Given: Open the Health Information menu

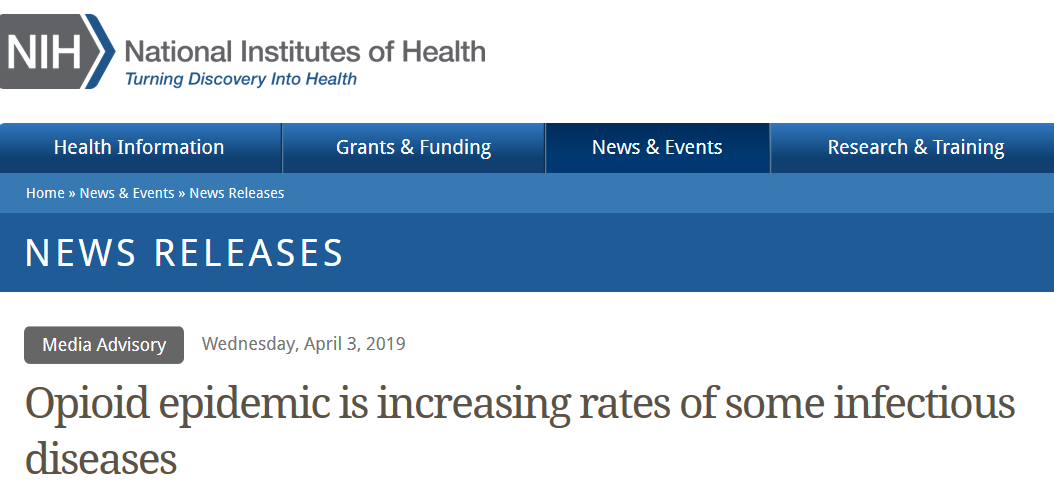Looking at the screenshot, I should pyautogui.click(x=139, y=148).
